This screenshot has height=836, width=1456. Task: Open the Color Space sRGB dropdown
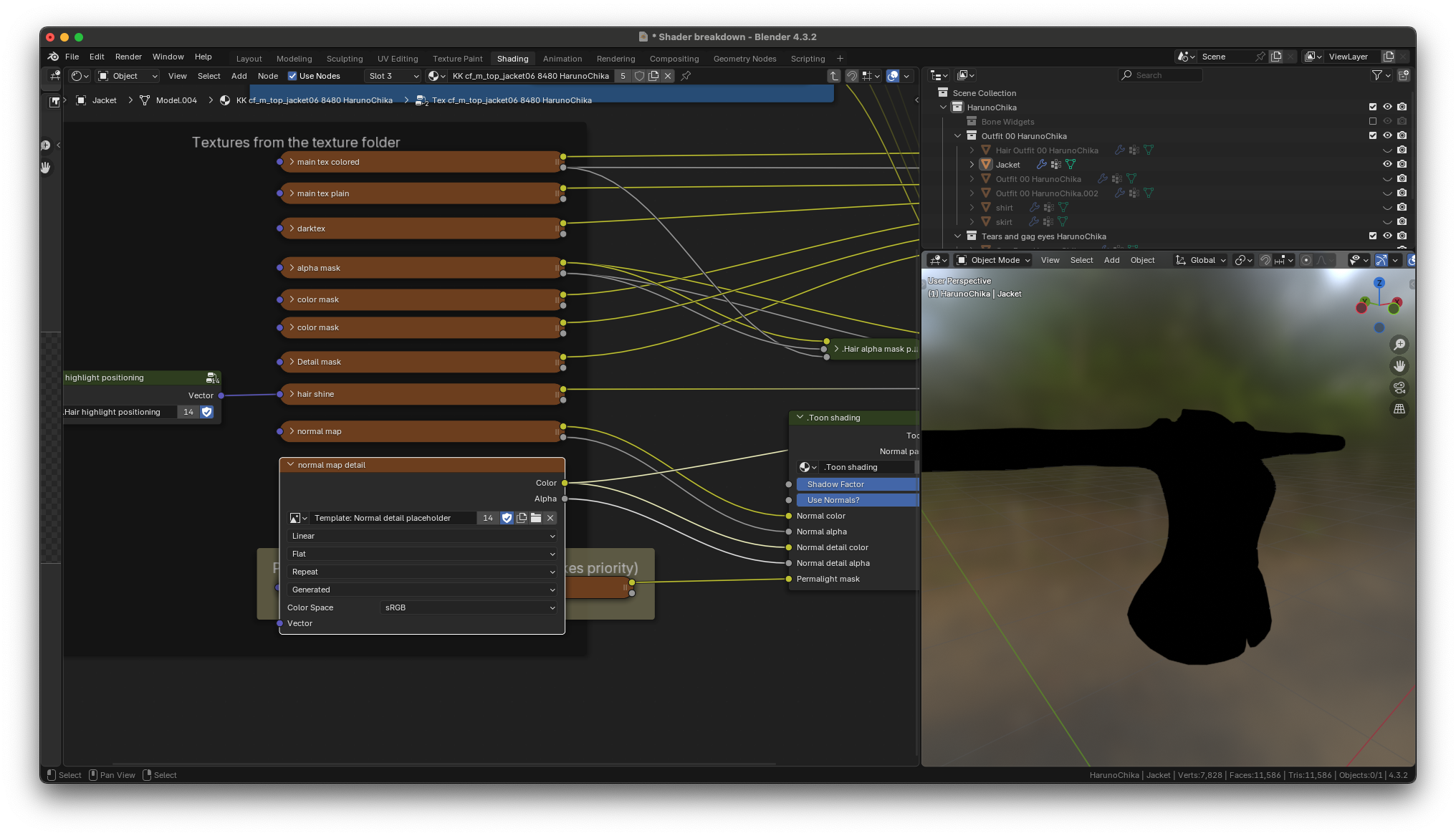click(469, 607)
